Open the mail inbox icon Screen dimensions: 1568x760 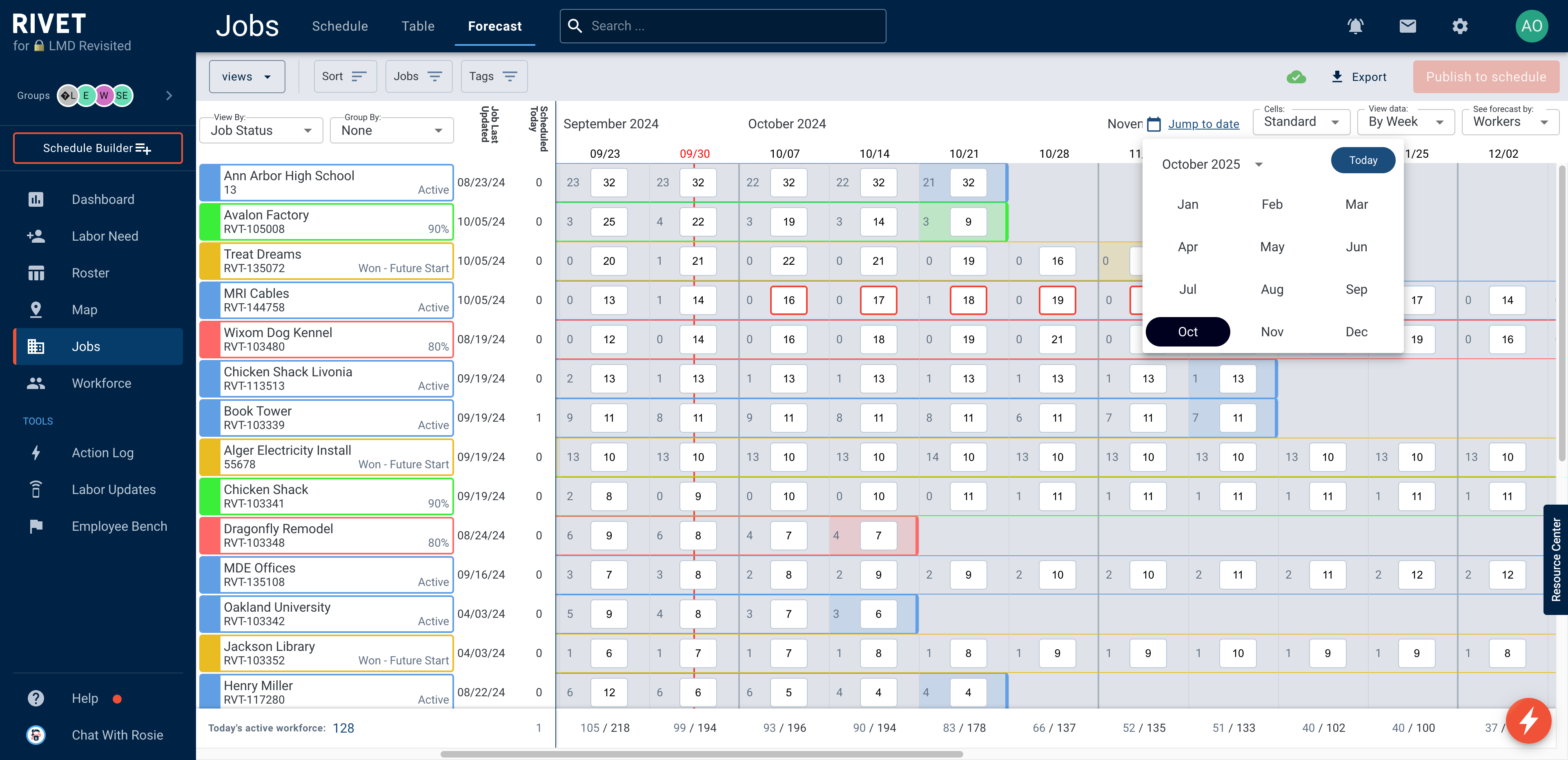pyautogui.click(x=1407, y=26)
